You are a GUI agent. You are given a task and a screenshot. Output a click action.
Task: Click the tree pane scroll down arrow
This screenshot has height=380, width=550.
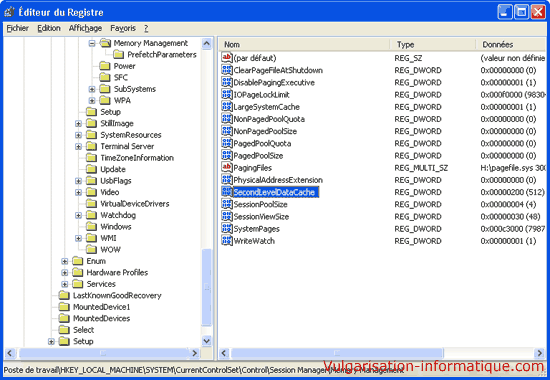tap(207, 340)
